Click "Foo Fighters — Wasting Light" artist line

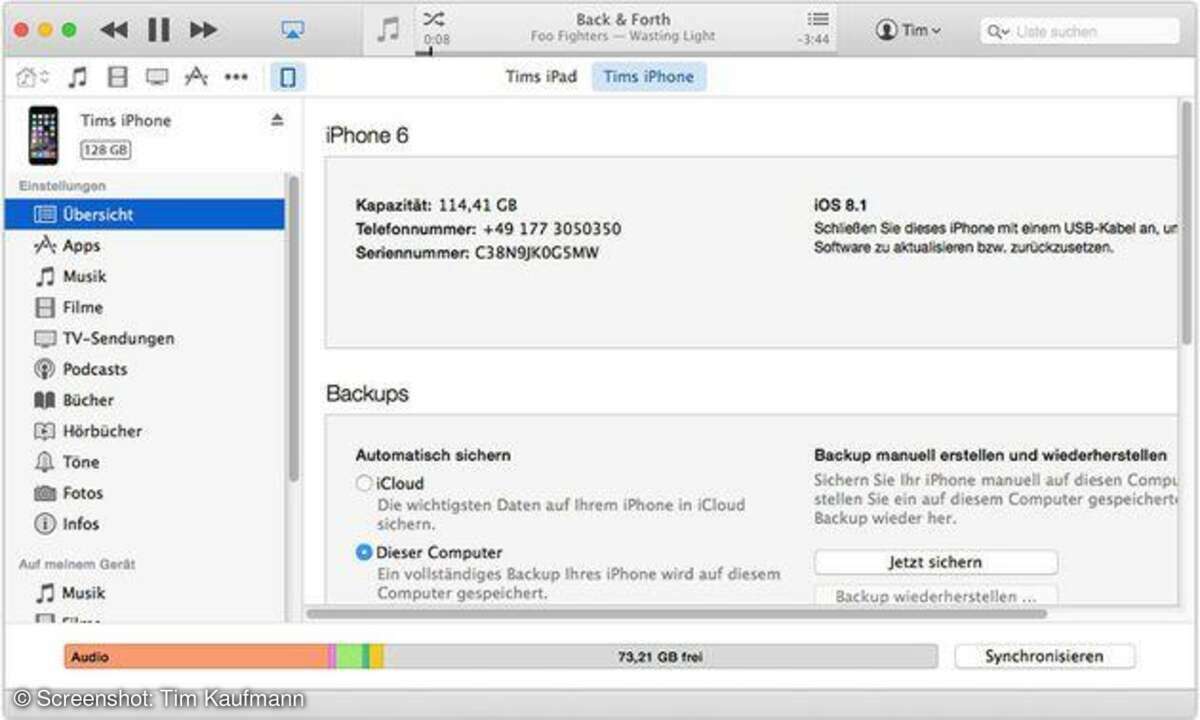point(623,36)
